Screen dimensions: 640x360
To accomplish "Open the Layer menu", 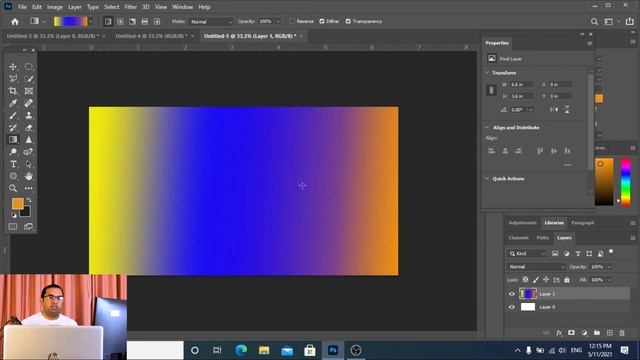I will click(x=75, y=7).
